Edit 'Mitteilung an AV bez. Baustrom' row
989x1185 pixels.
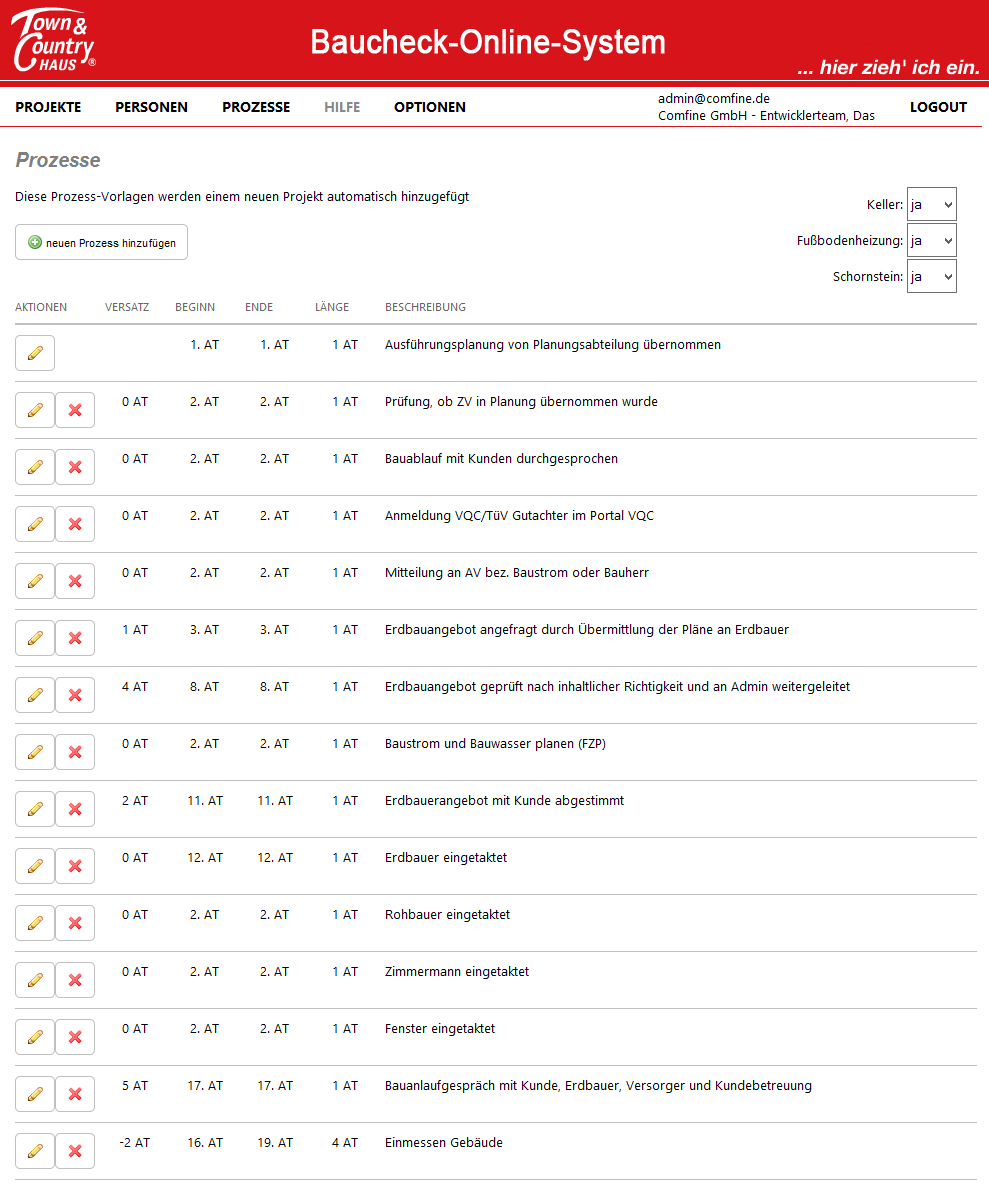point(35,581)
